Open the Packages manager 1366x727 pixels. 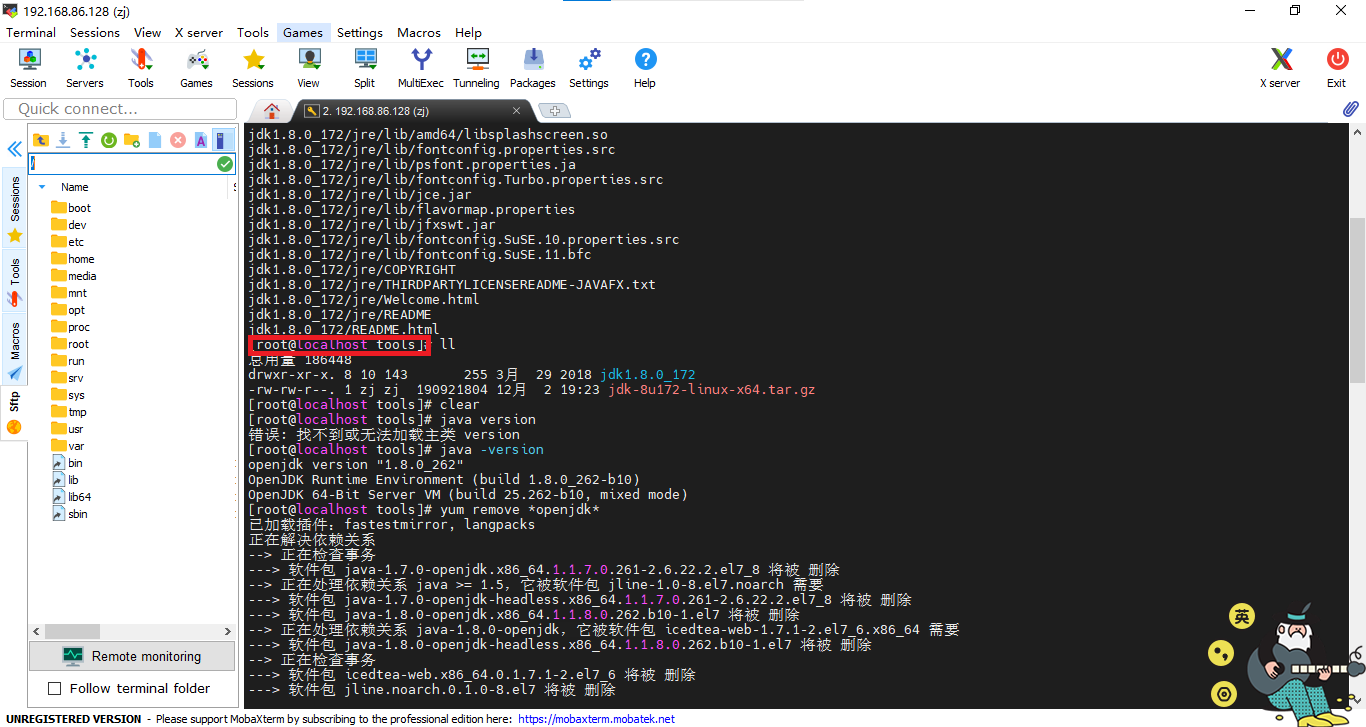click(x=532, y=68)
